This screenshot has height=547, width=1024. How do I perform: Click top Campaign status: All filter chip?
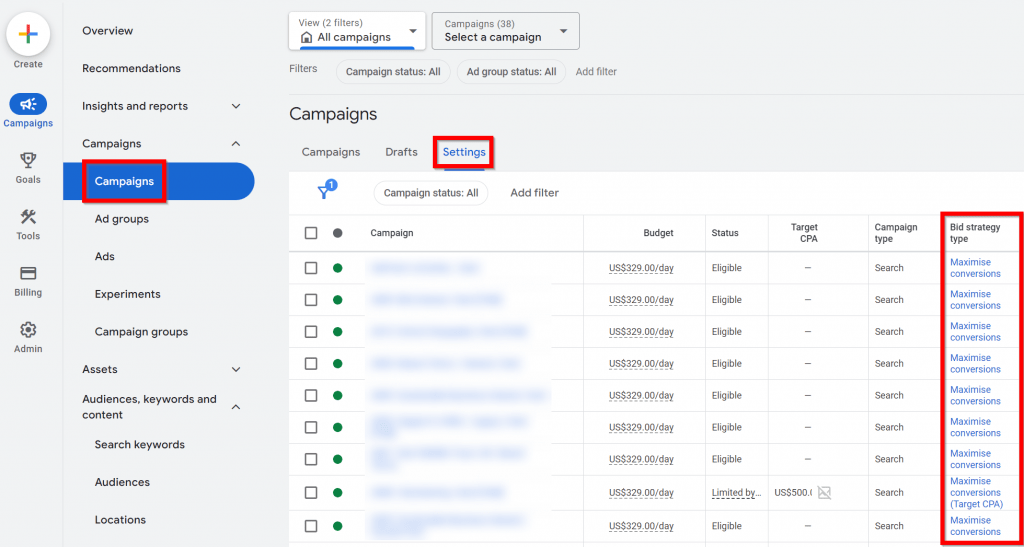(x=393, y=72)
